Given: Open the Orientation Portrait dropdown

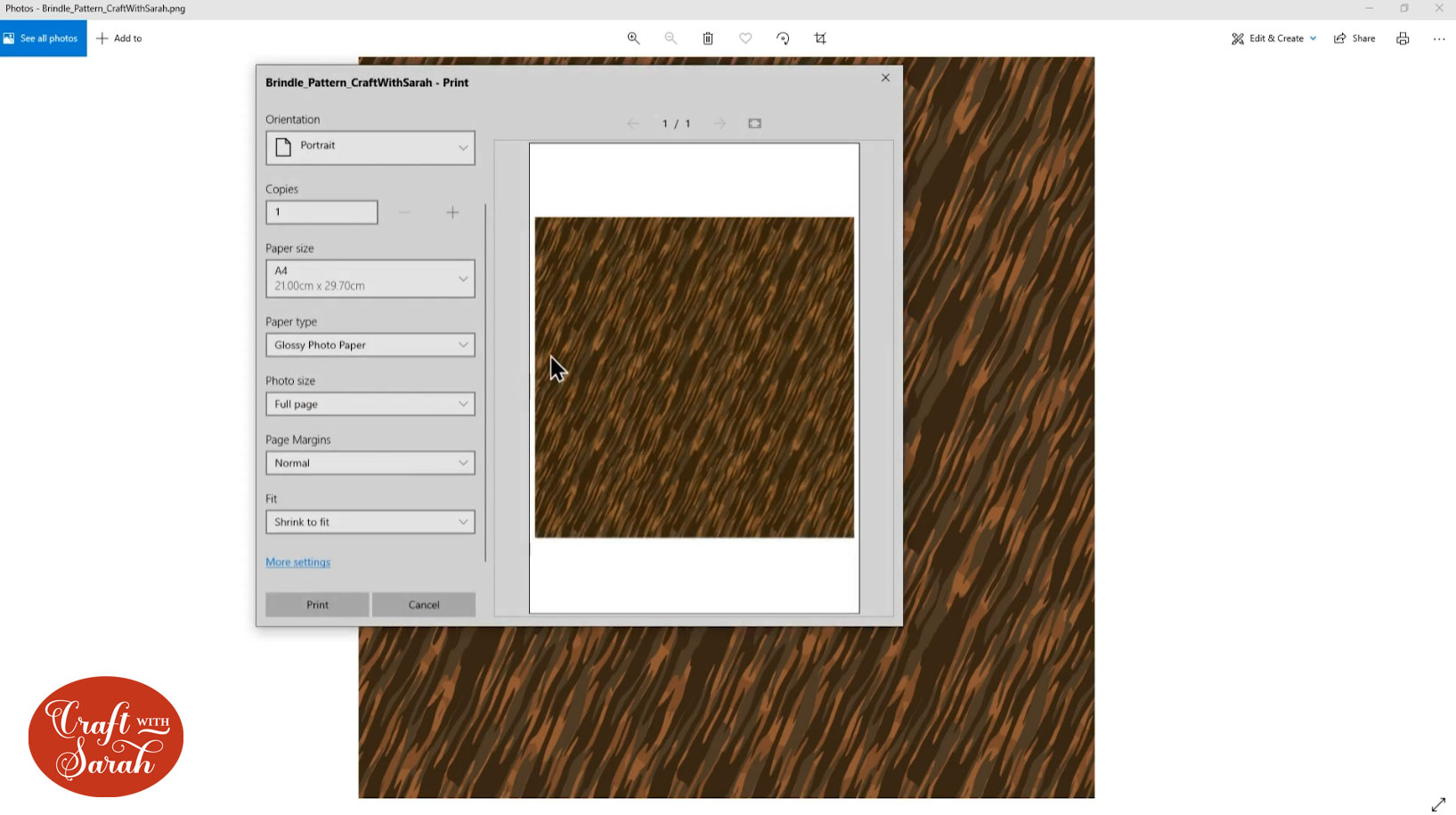Looking at the screenshot, I should (x=370, y=148).
